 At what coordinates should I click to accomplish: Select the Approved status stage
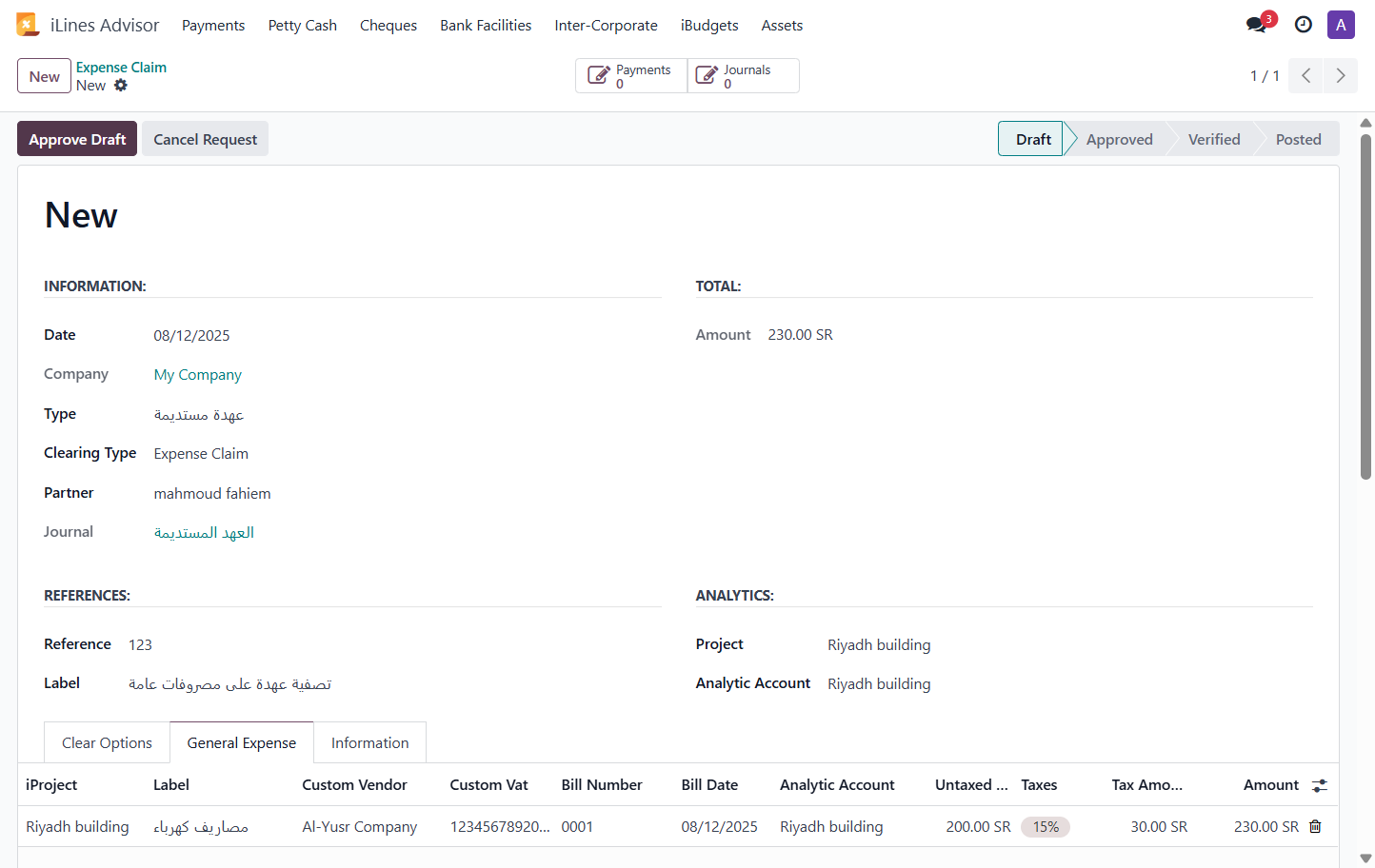click(x=1119, y=139)
